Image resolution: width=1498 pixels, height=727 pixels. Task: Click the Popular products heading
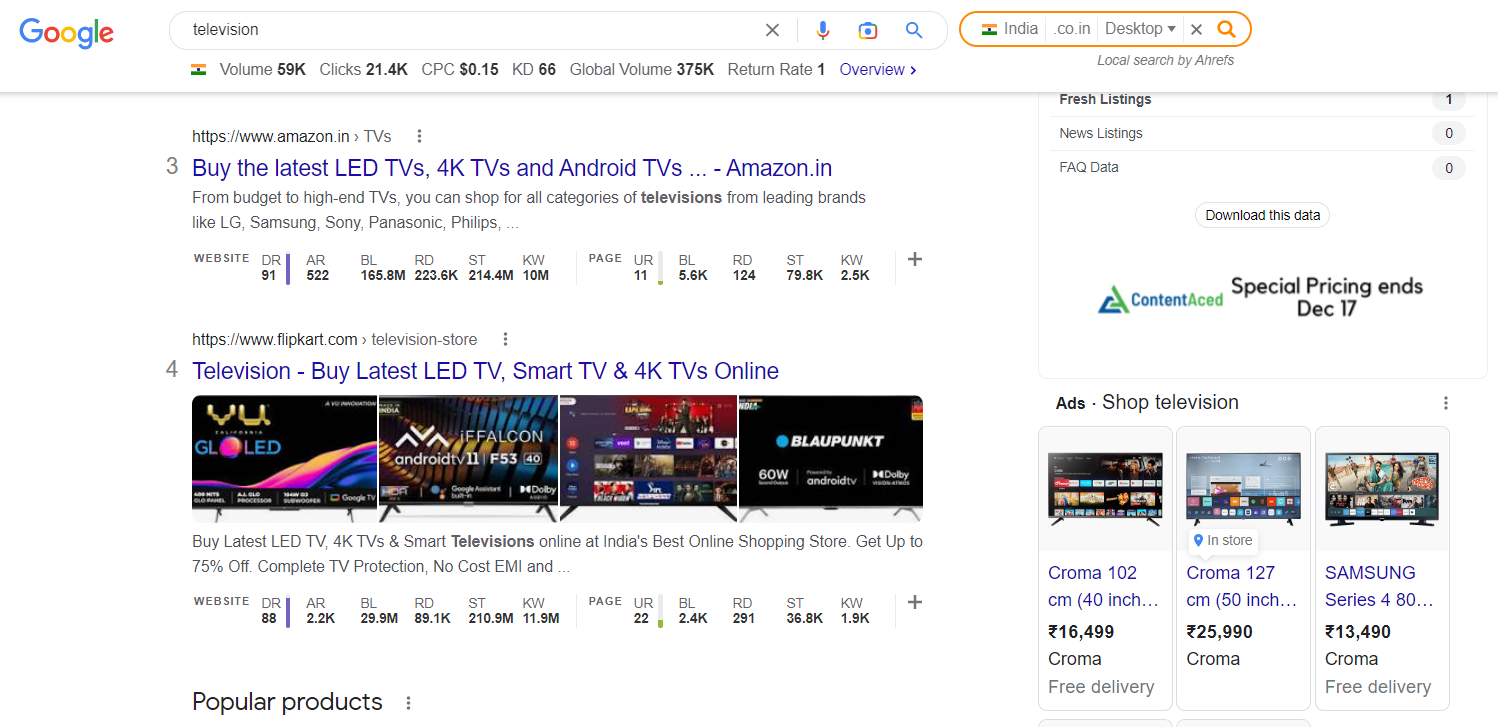[x=287, y=702]
